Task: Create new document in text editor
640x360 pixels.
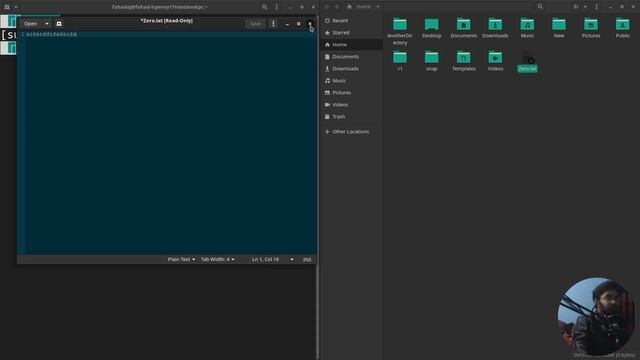Action: (59, 24)
